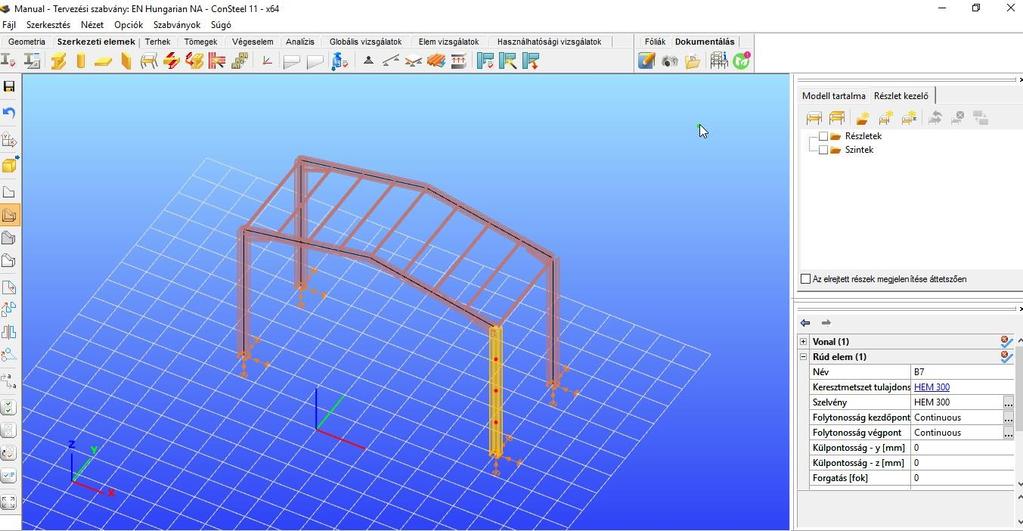Click the camera snapshot icon
Viewport: 1023px width, 531px height.
(x=669, y=61)
